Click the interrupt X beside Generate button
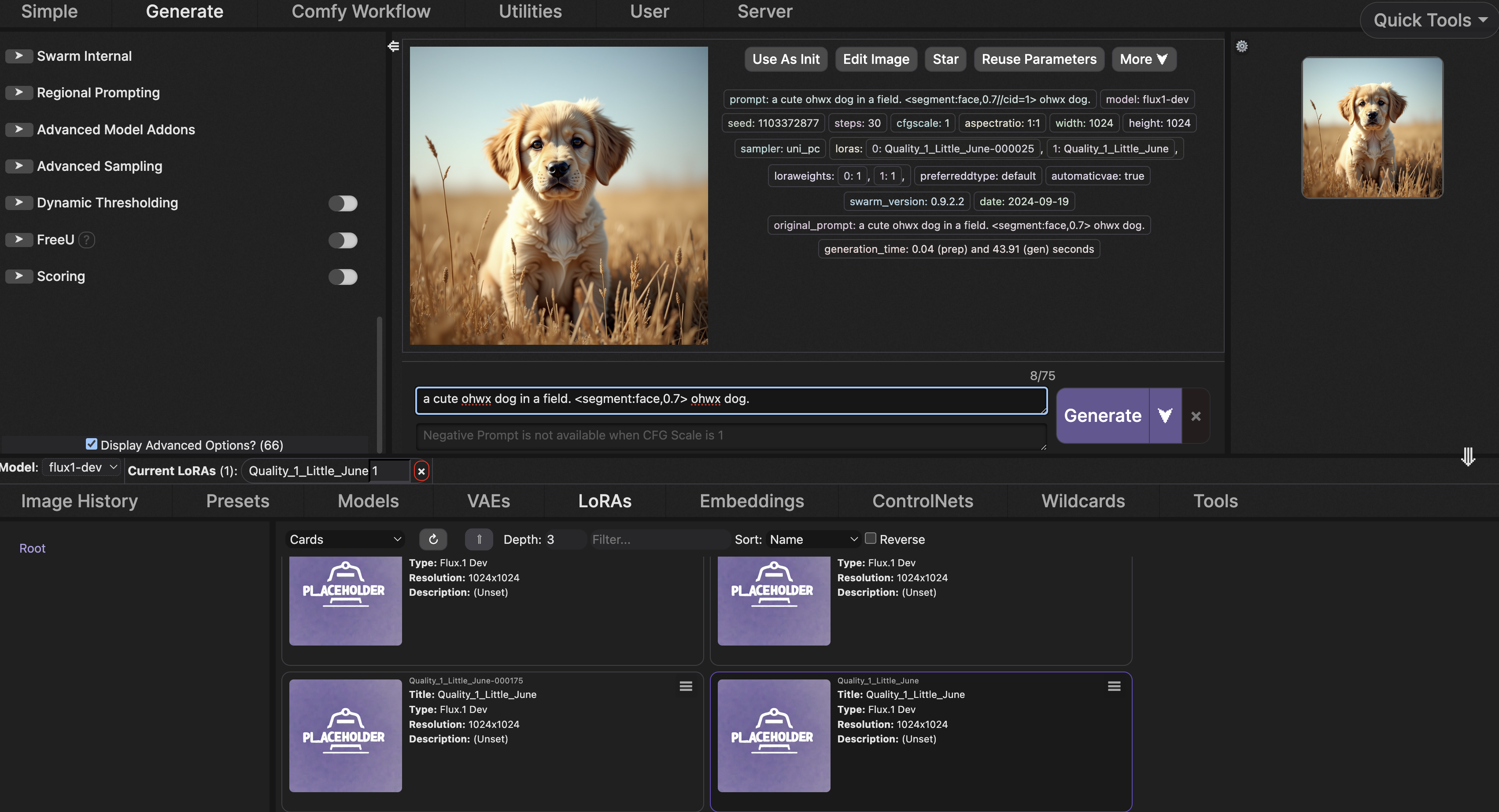 click(1195, 416)
